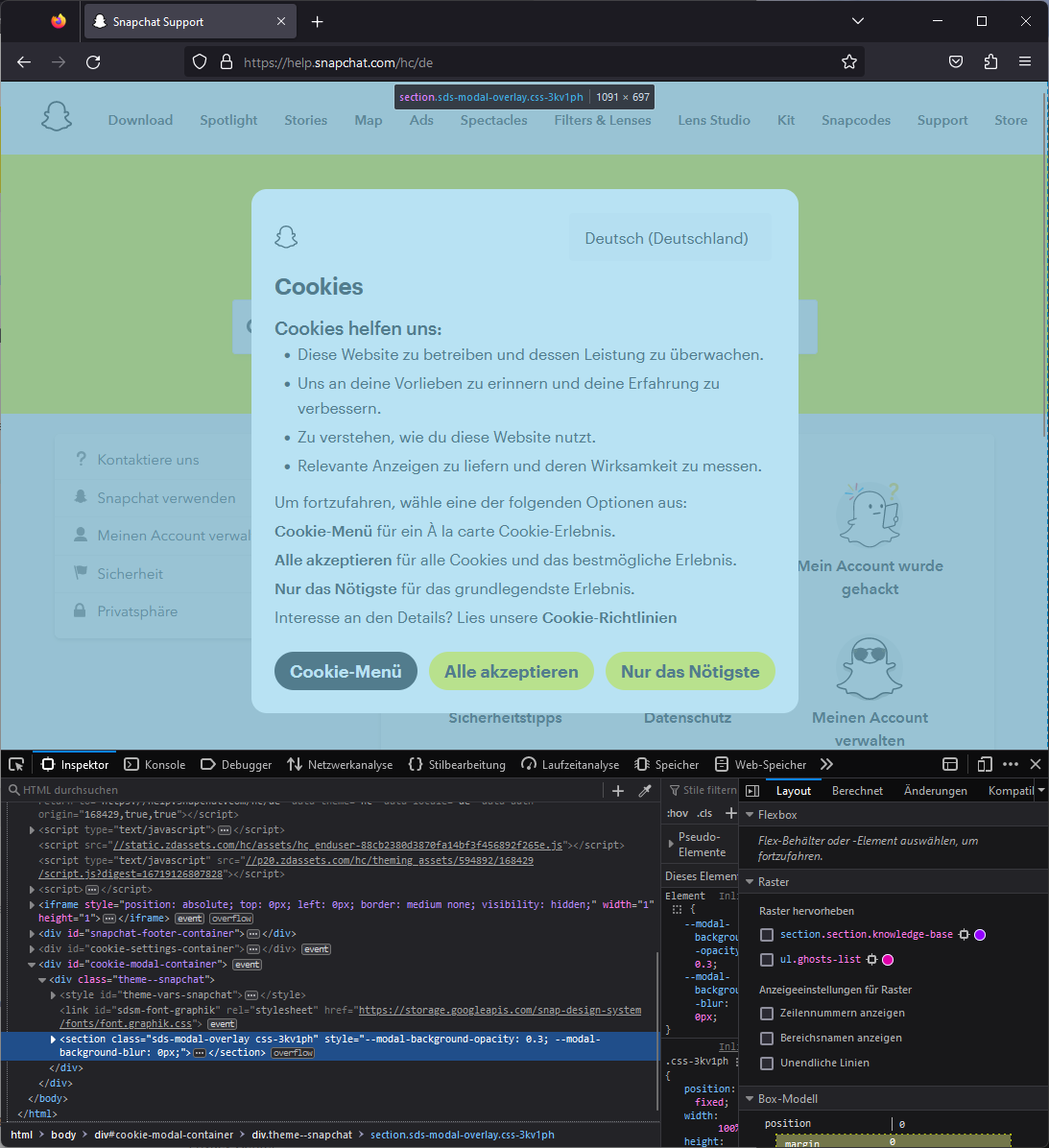Open responsive design mode in DevTools

984,763
